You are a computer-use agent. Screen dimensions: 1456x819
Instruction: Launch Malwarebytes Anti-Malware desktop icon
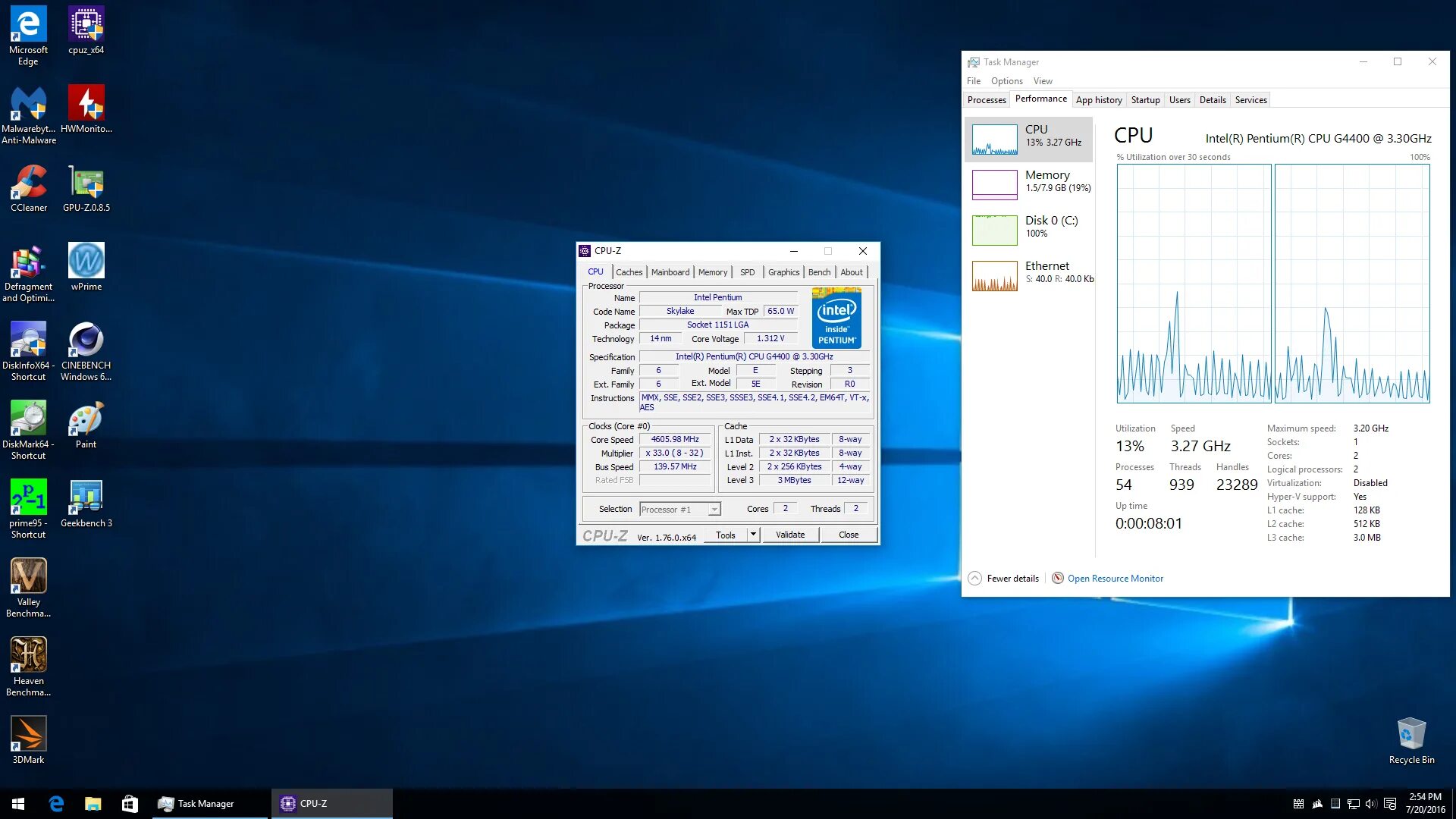tap(28, 115)
